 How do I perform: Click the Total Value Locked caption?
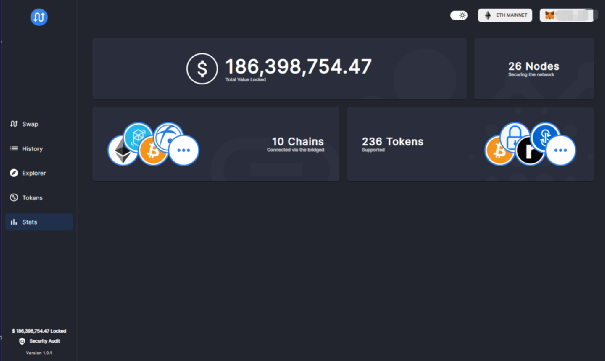coord(246,79)
